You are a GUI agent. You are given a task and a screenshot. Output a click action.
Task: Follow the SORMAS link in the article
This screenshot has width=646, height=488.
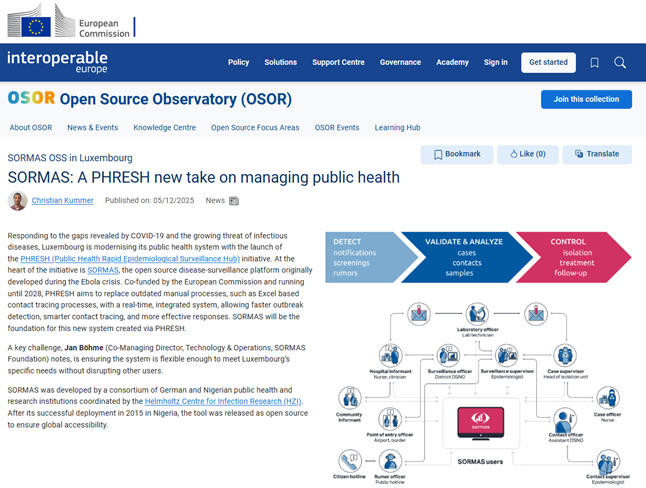(103, 270)
